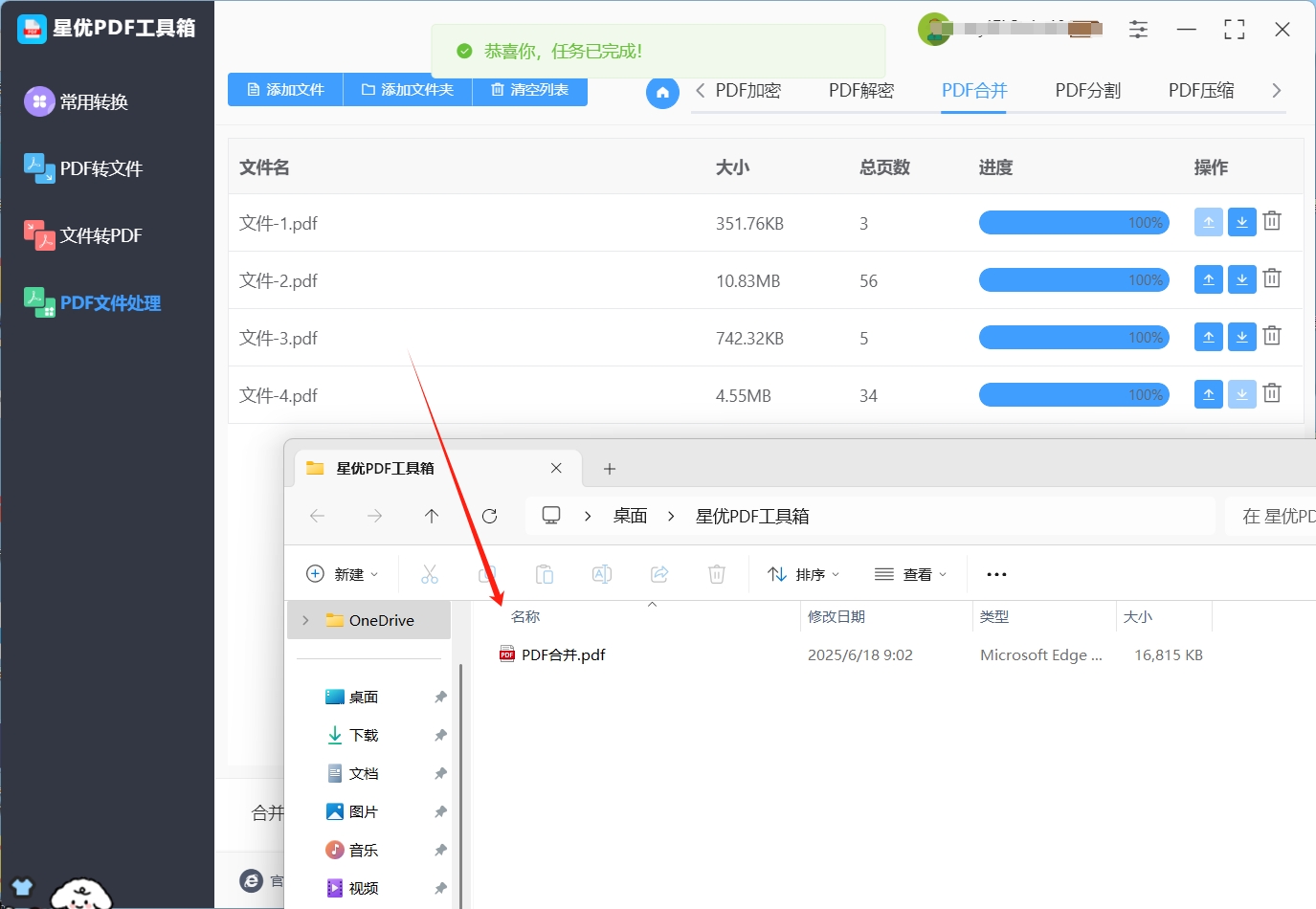Move 文件-1.pdf down with the arrow icon
This screenshot has width=1316, height=909.
pyautogui.click(x=1242, y=222)
